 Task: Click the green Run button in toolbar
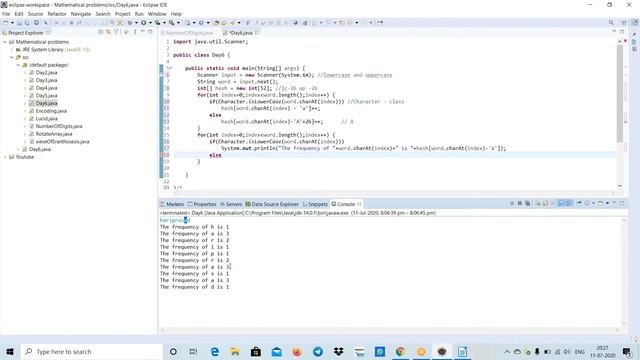pyautogui.click(x=144, y=23)
